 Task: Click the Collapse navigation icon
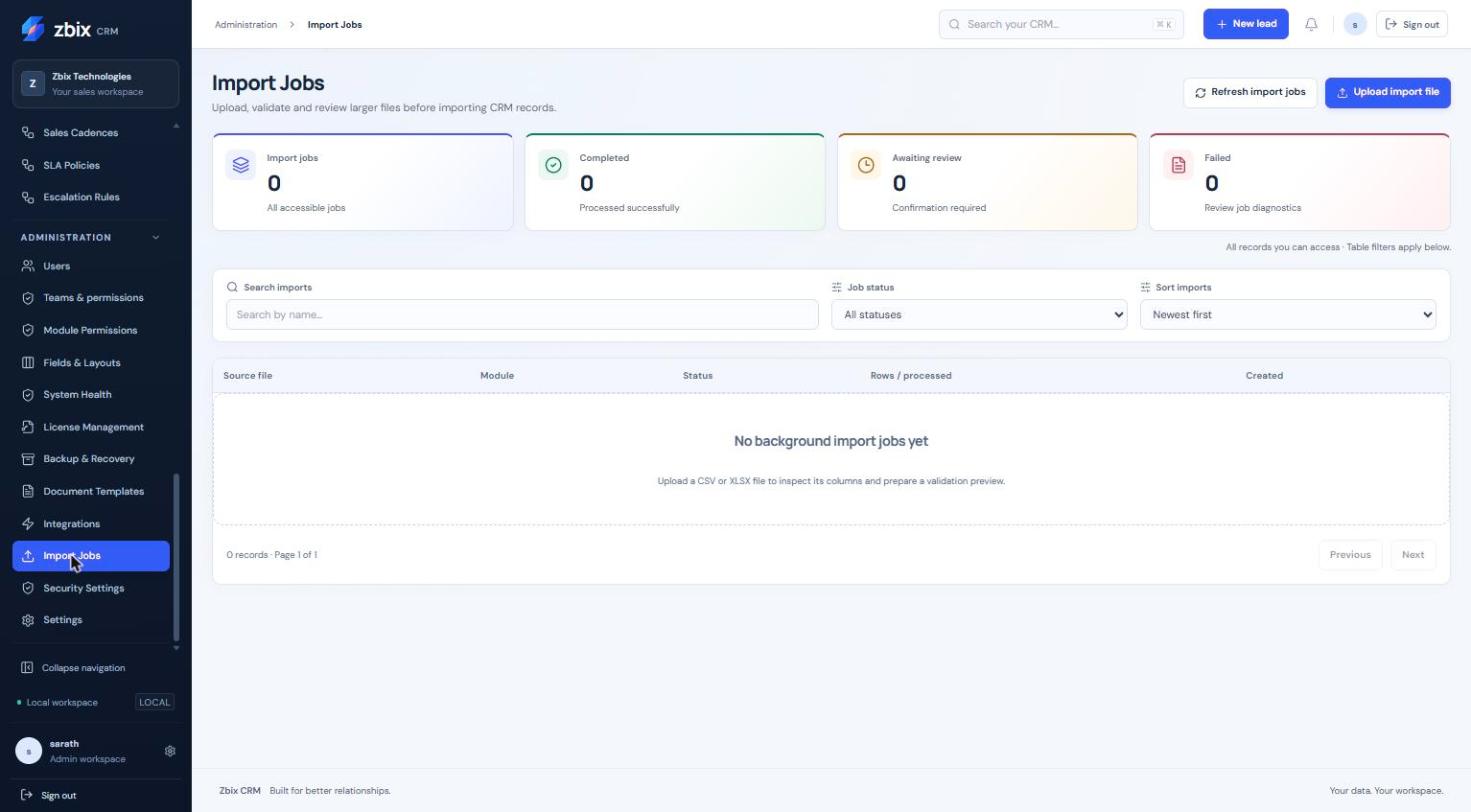pos(27,668)
